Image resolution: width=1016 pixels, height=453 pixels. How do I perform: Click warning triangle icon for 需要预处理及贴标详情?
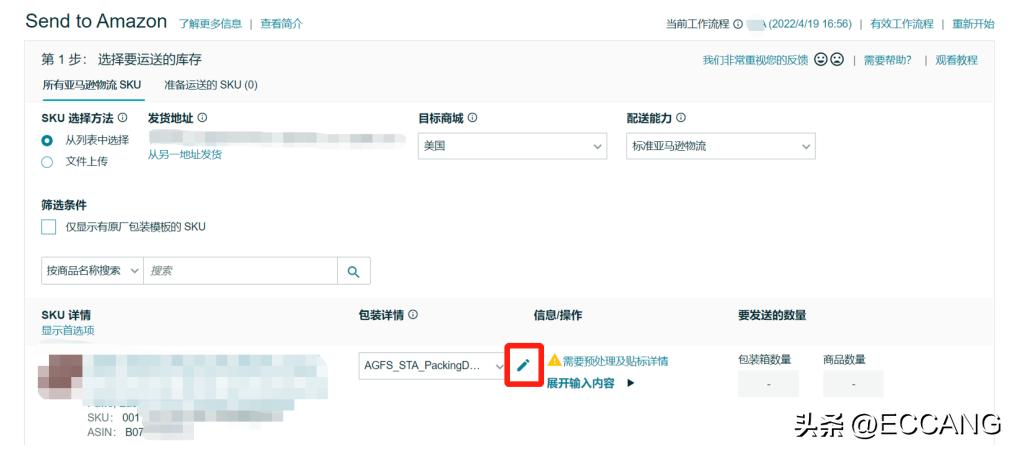point(554,360)
